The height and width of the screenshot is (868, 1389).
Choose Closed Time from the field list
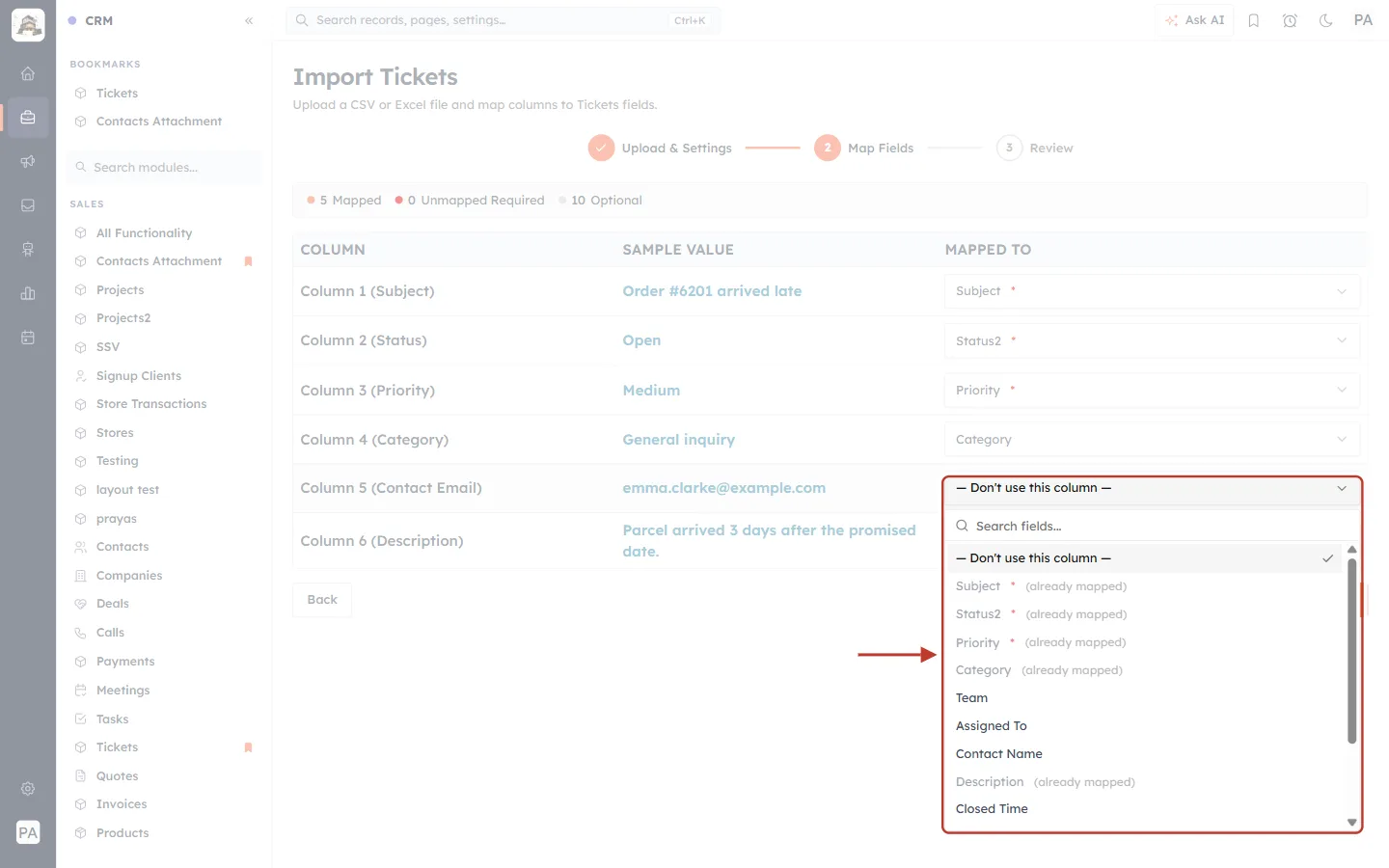click(x=992, y=809)
